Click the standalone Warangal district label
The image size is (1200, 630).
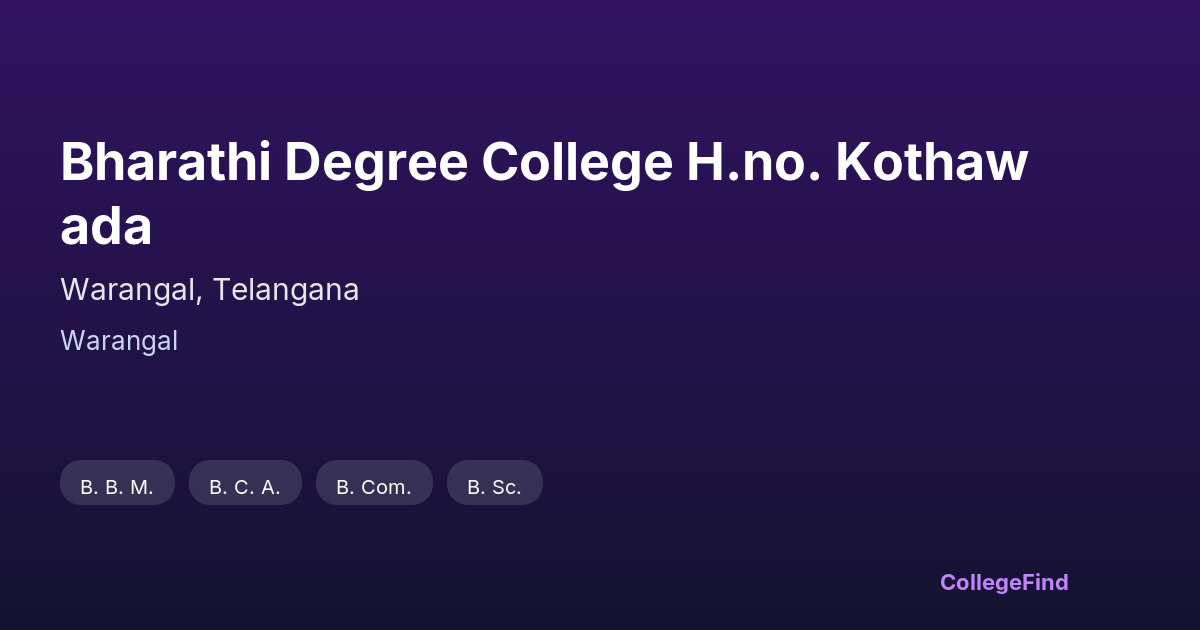[x=119, y=341]
